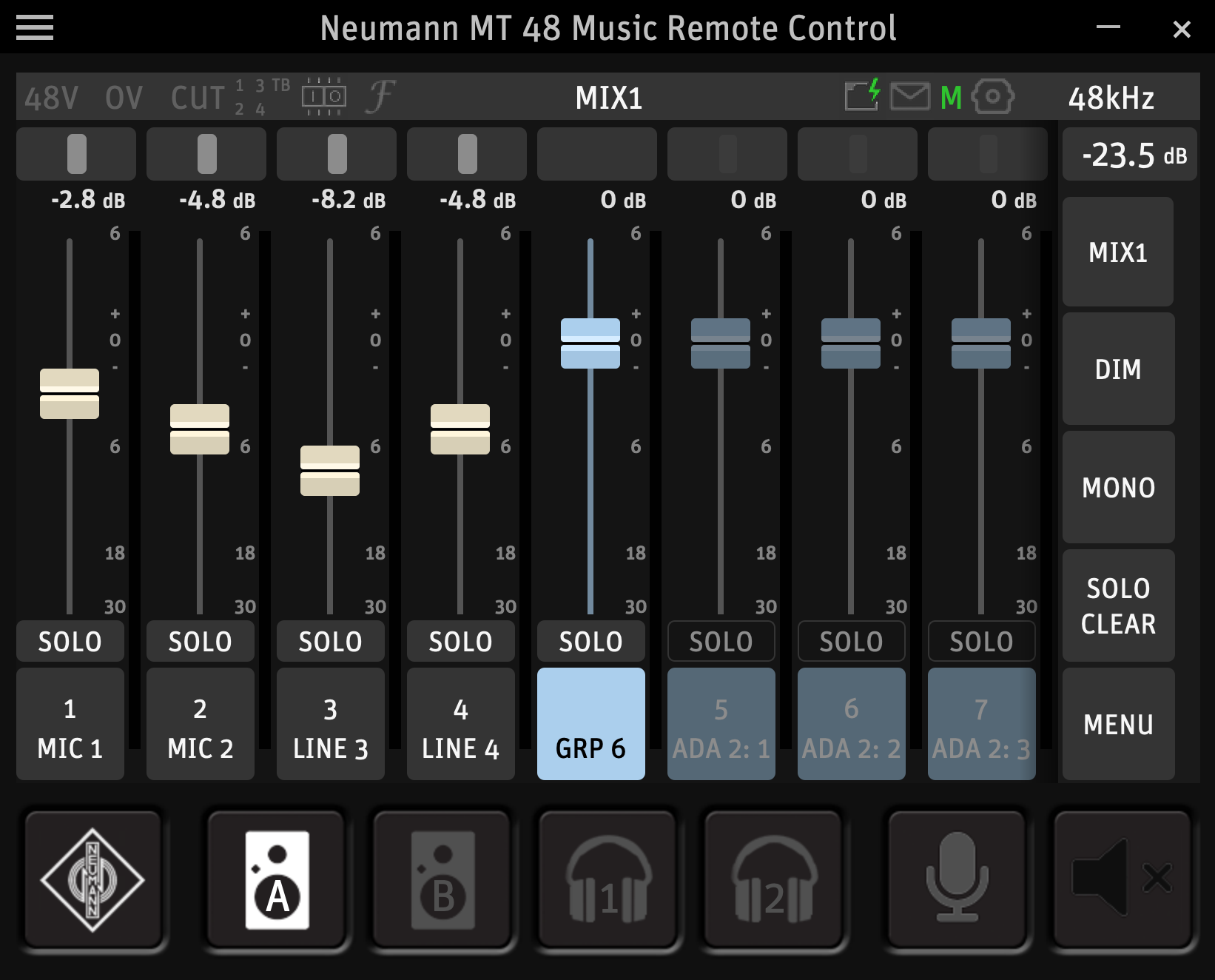Image resolution: width=1215 pixels, height=980 pixels.
Task: Click the MIC 1 pan control
Action: pos(76,154)
